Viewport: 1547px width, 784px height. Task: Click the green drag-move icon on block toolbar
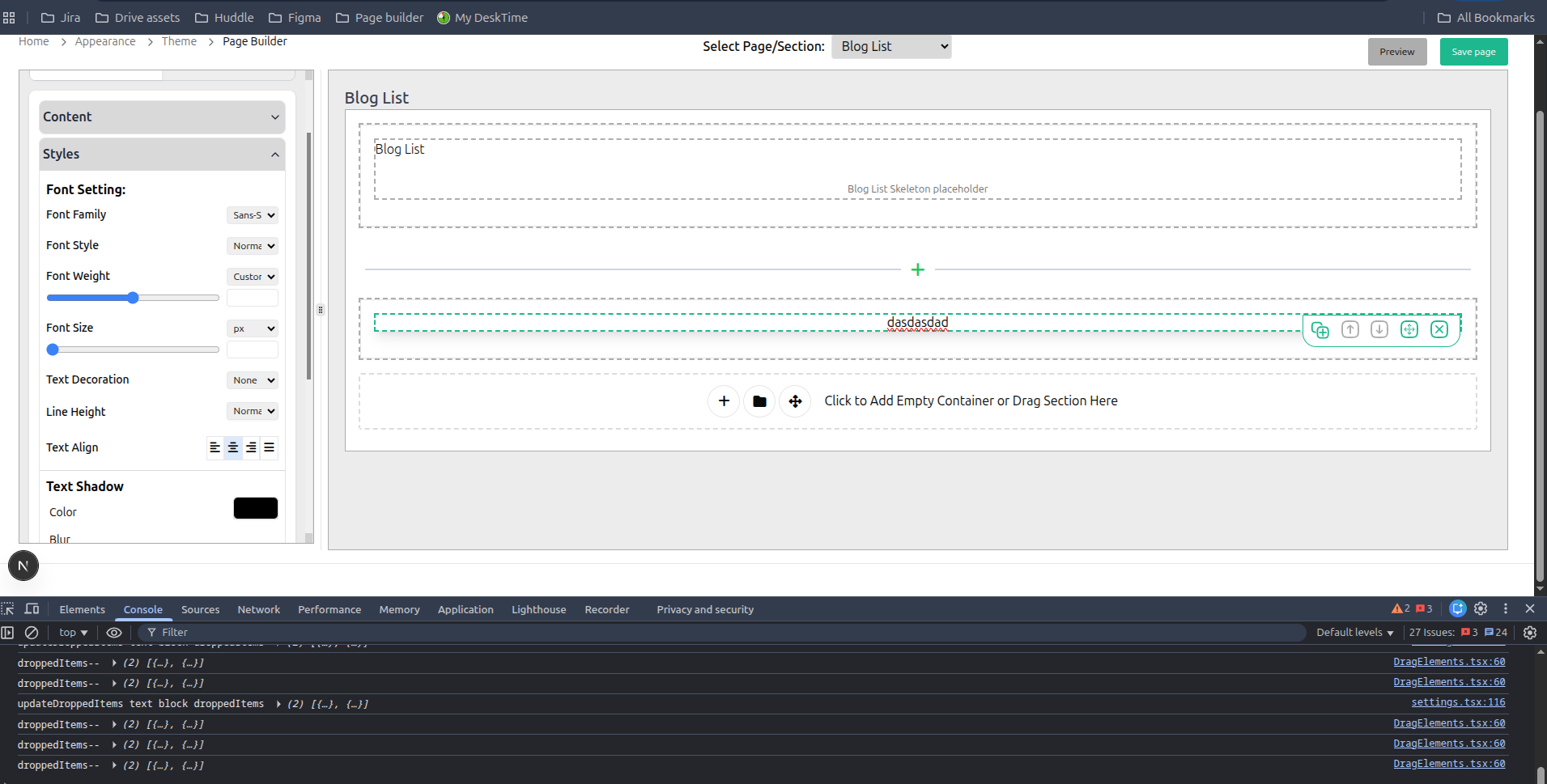[x=1409, y=330]
